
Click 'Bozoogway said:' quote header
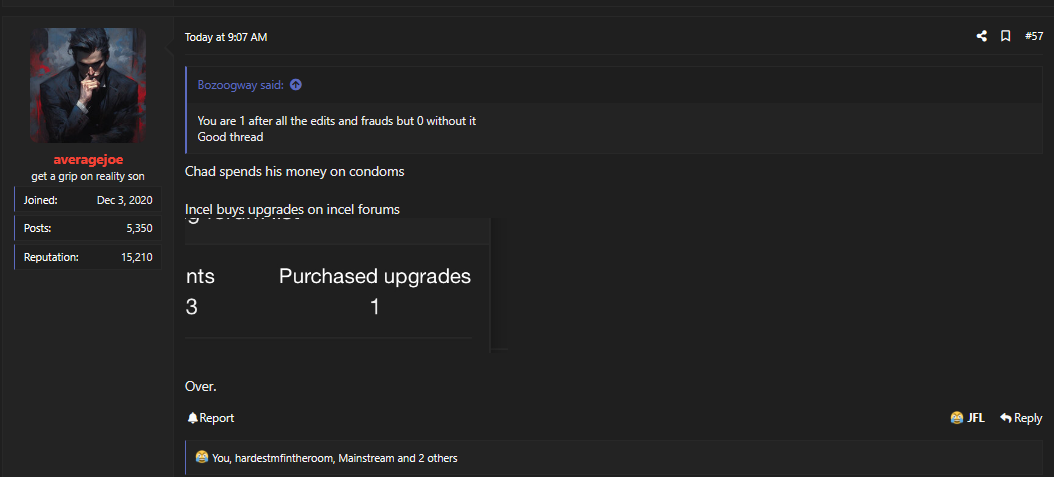(241, 85)
